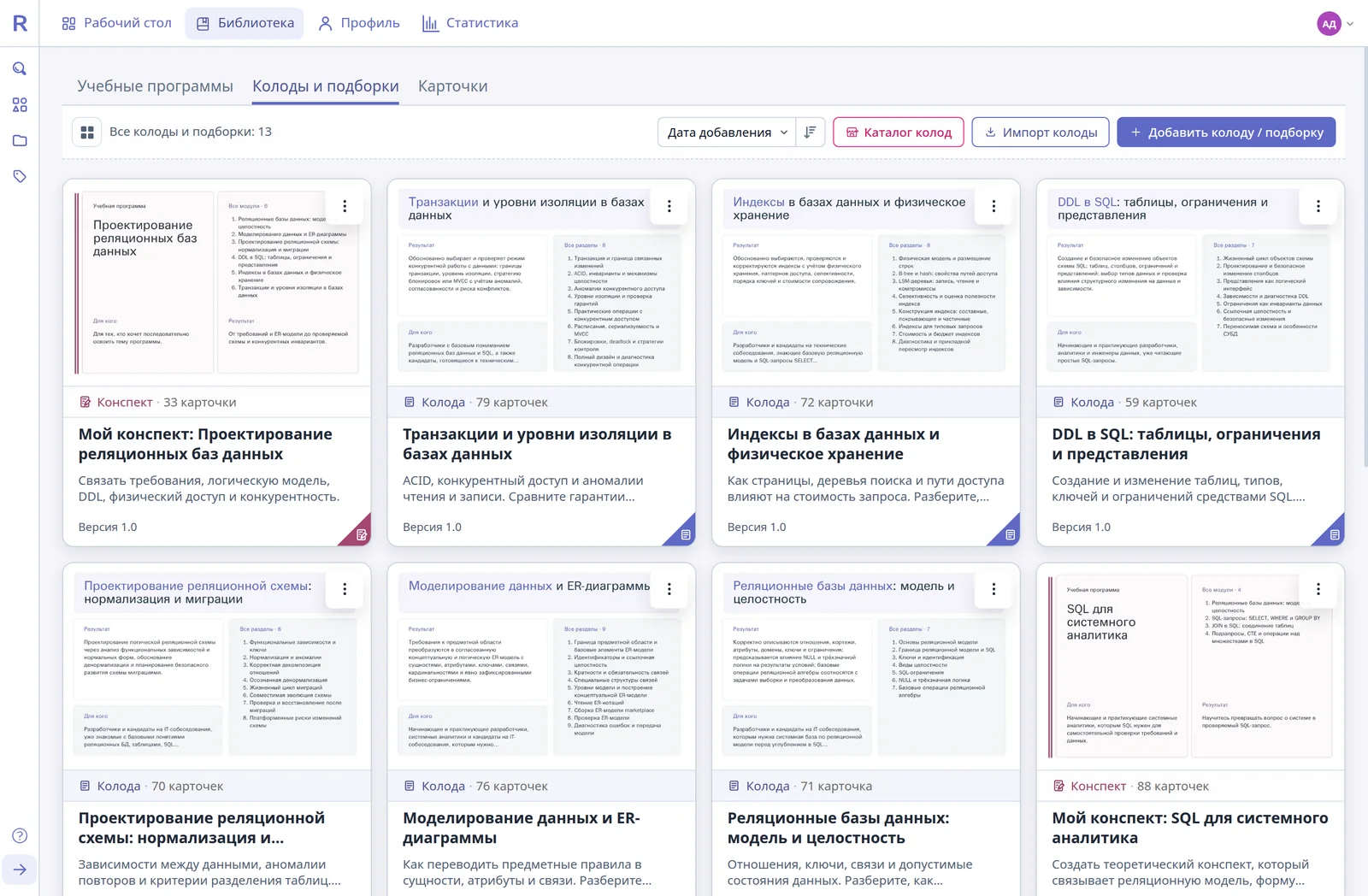Open the three-dot menu on Индексы card

pos(994,206)
